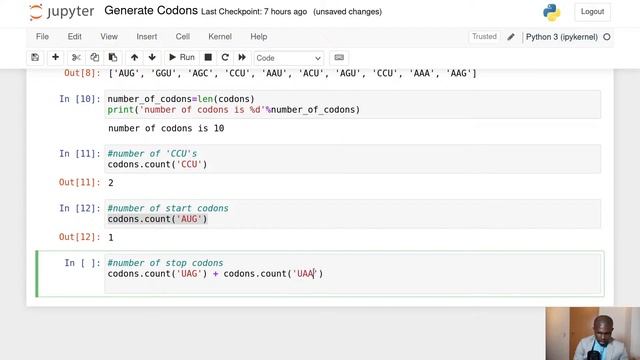
Task: Click the In [10] code cell
Action: pyautogui.click(x=353, y=104)
